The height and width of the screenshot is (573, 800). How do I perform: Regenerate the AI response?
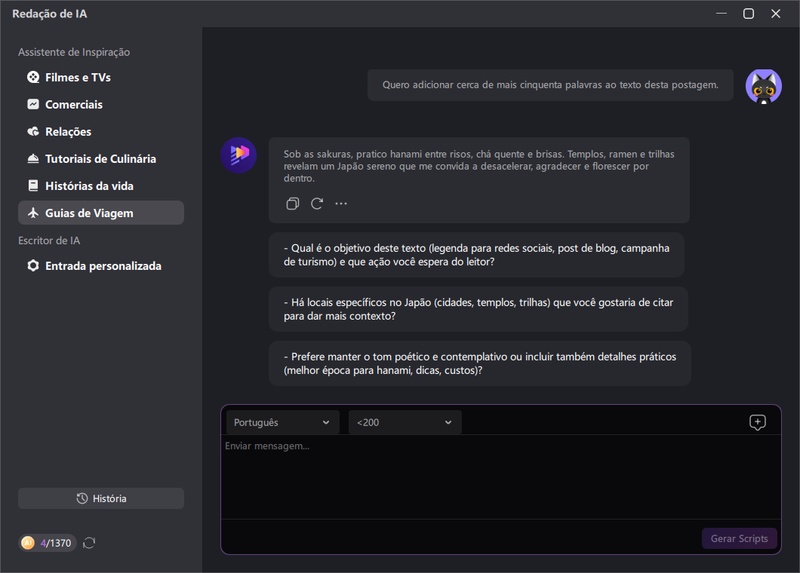click(317, 203)
